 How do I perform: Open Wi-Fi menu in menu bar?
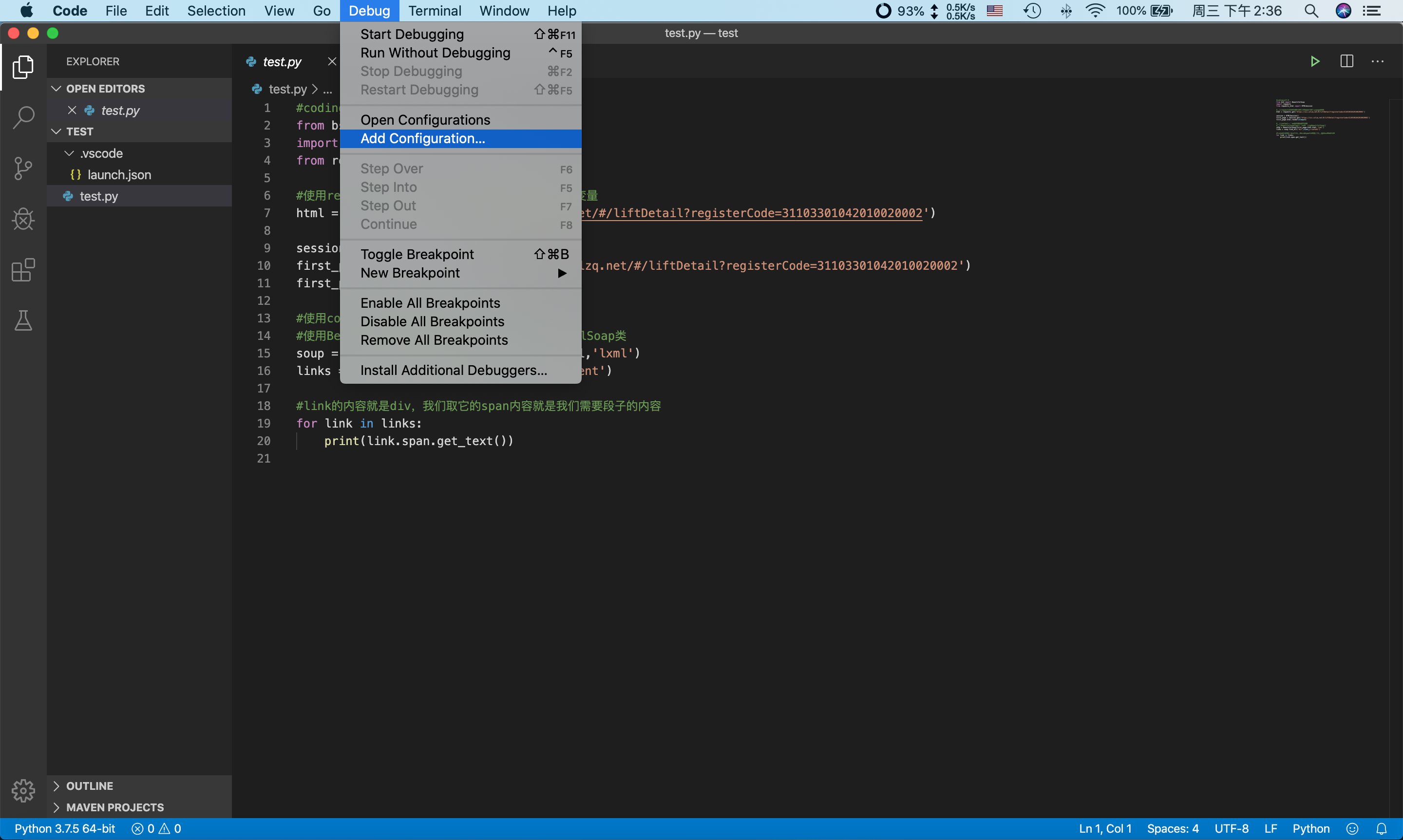point(1096,11)
